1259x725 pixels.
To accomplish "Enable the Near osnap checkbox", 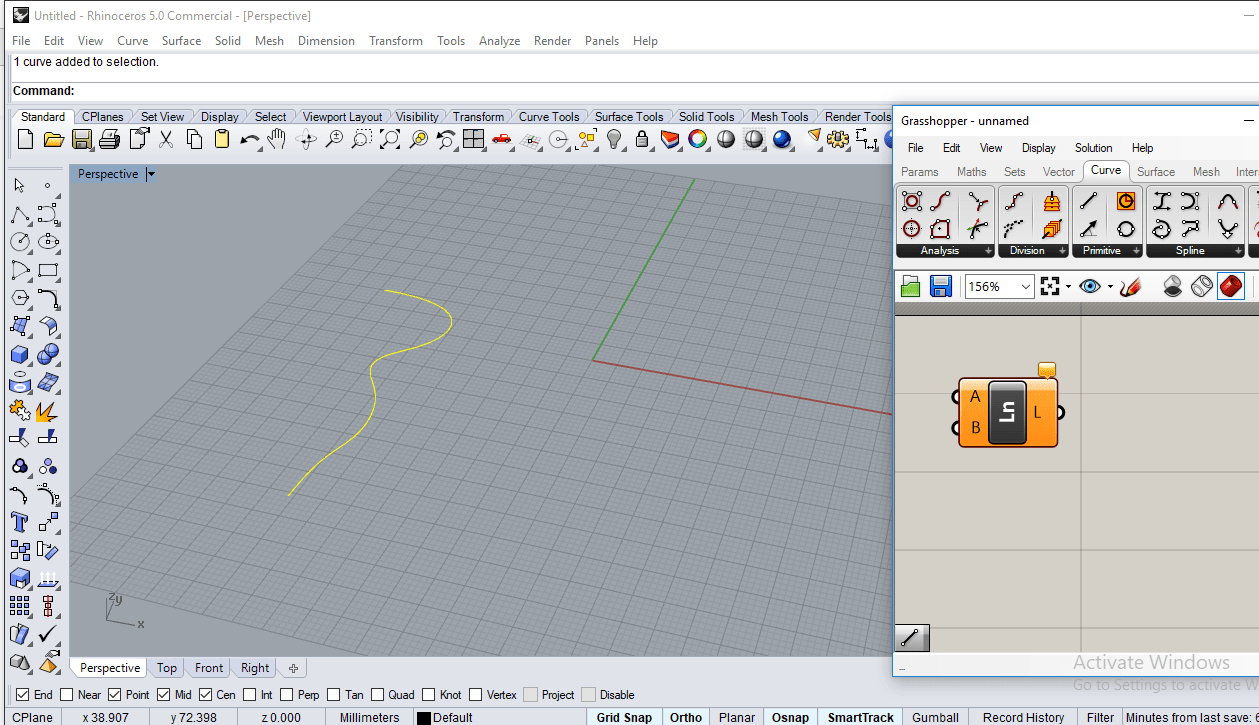I will coord(67,694).
